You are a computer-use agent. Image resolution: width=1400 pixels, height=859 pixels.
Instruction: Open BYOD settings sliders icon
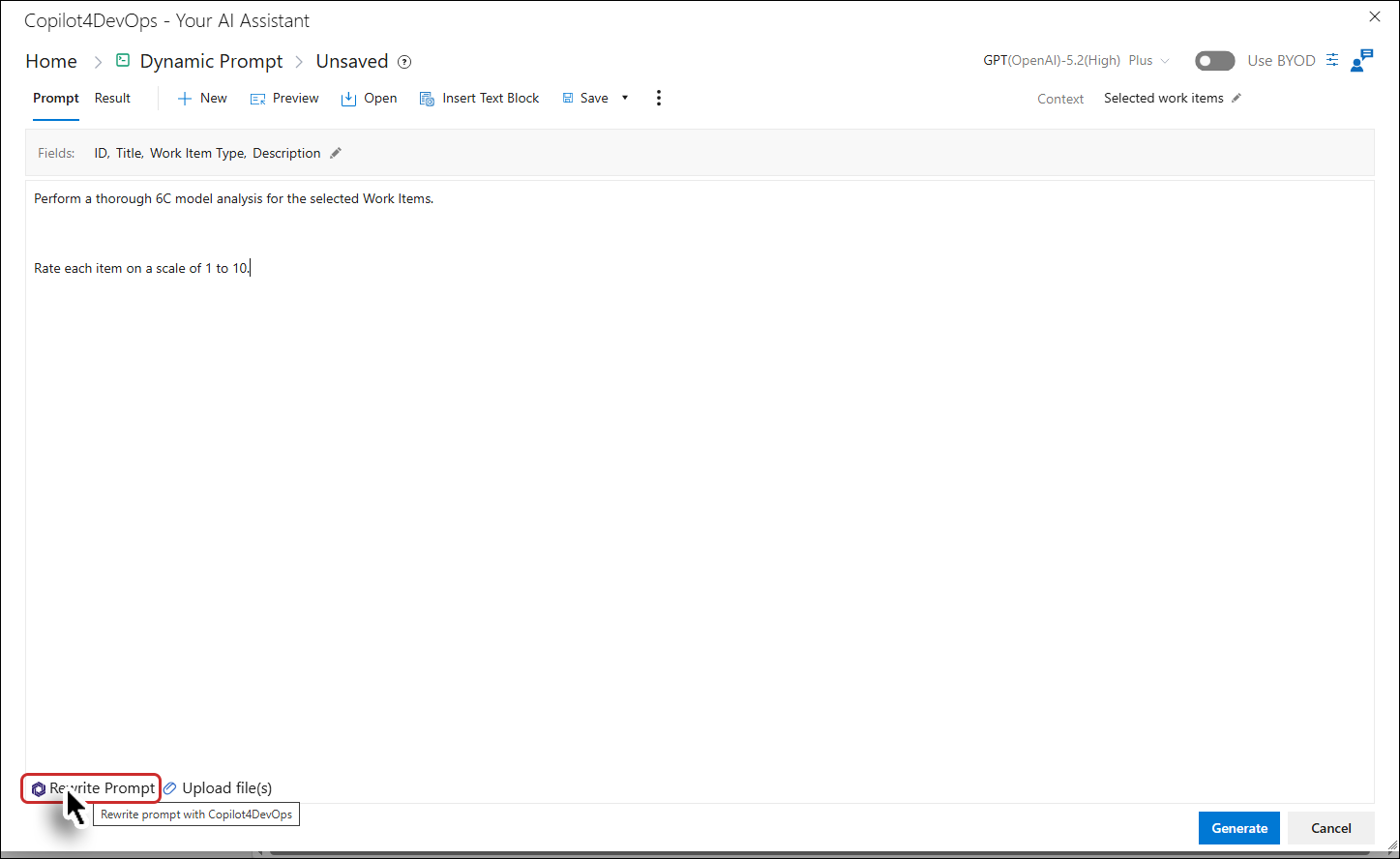[1332, 60]
